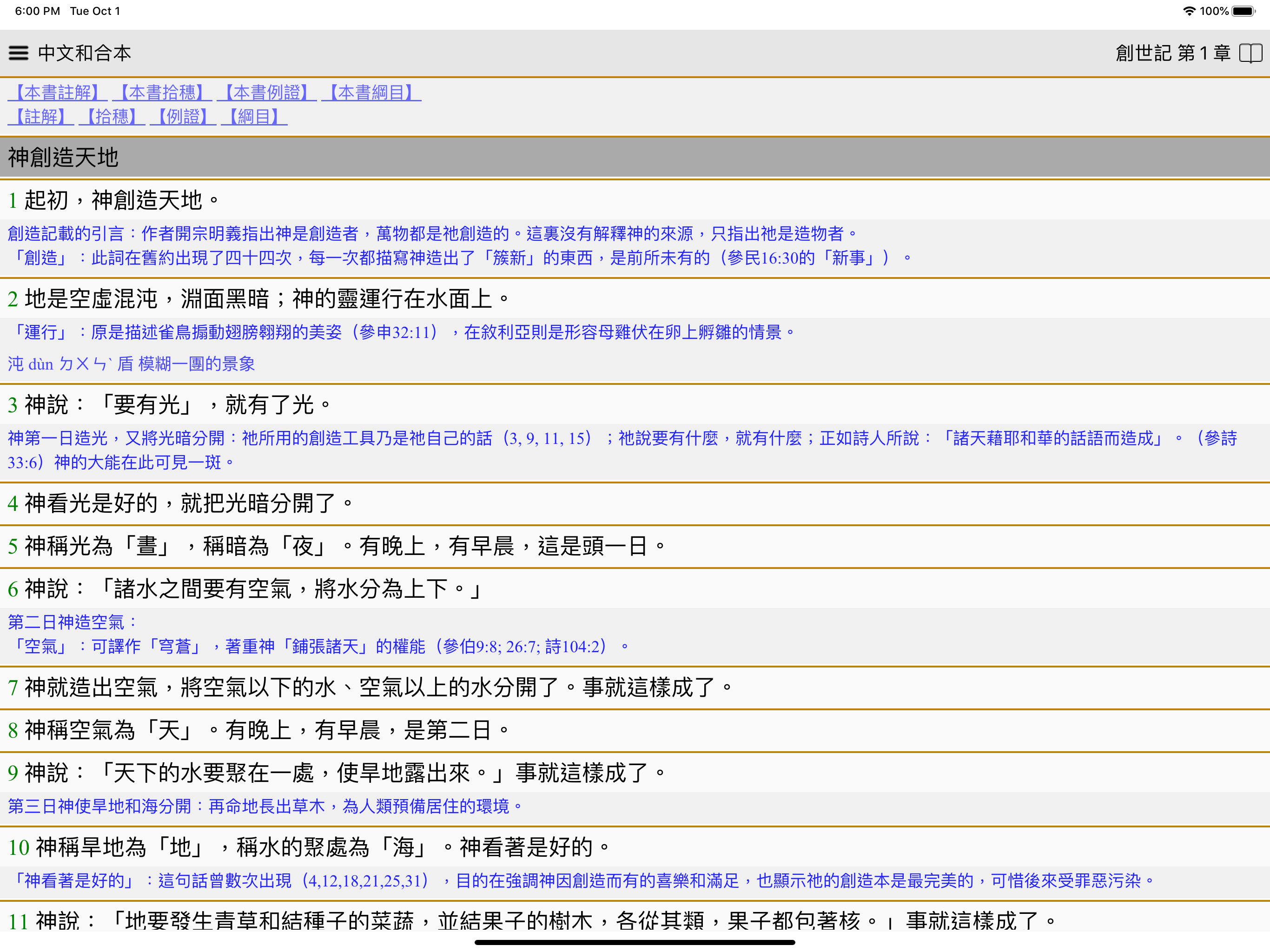This screenshot has width=1270, height=952.
Task: Select verse 7 神就造出空氣
Action: point(635,688)
